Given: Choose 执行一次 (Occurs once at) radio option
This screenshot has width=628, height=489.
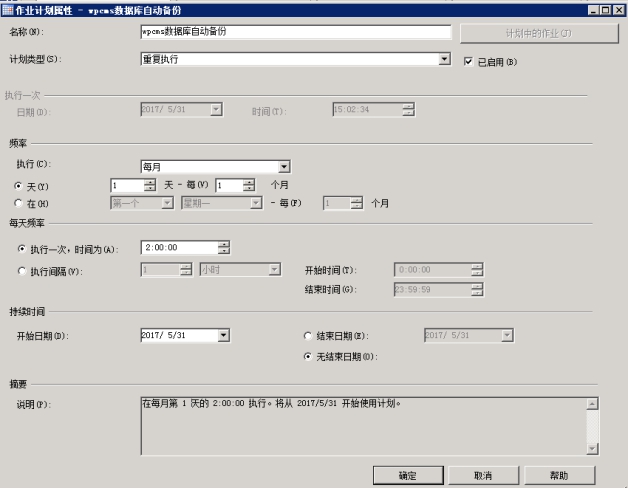Looking at the screenshot, I should coord(20,248).
